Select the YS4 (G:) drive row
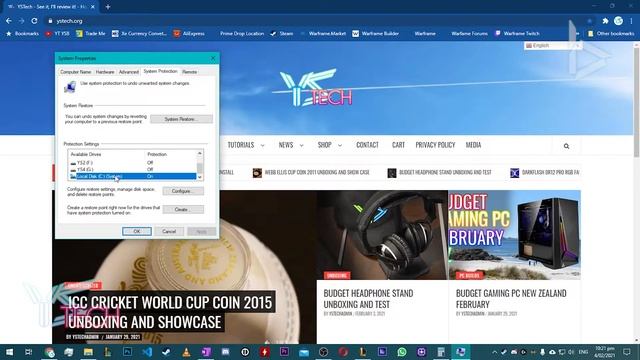 133,169
